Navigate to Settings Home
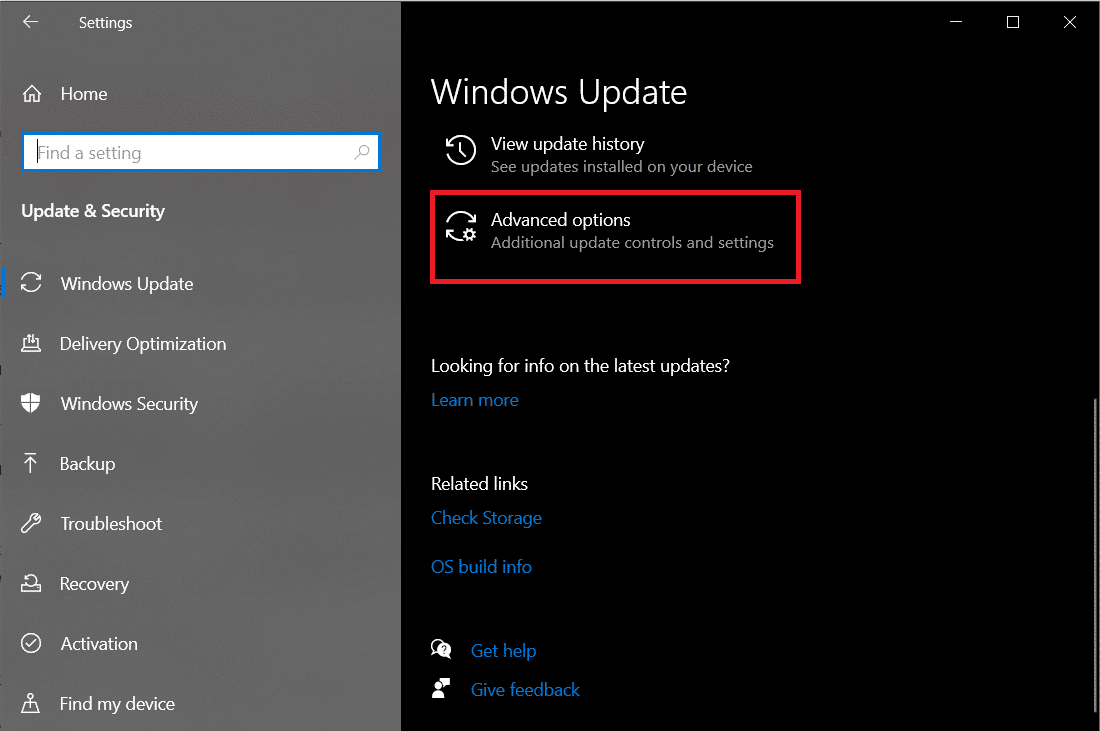This screenshot has height=731, width=1100. click(x=83, y=93)
